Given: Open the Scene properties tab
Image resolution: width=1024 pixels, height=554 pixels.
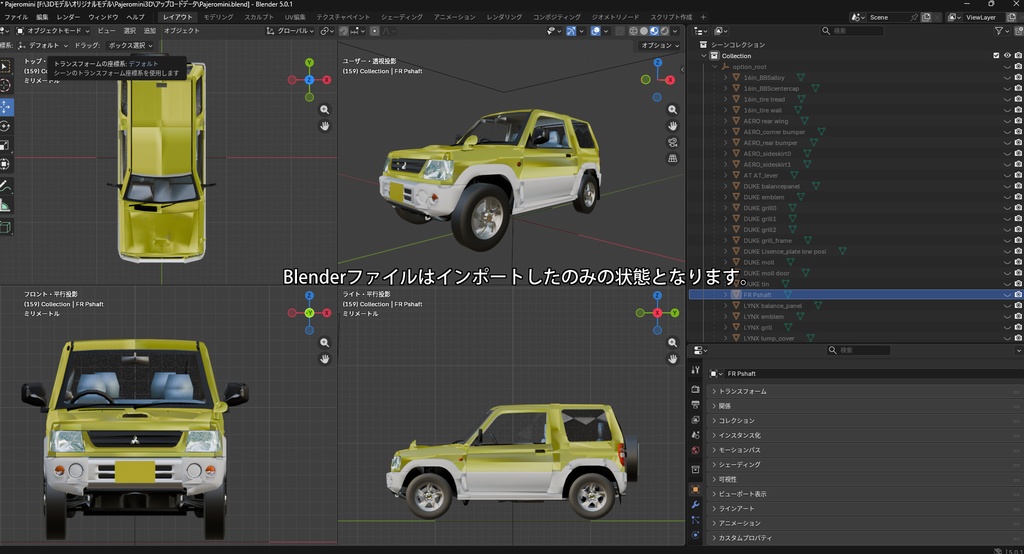Looking at the screenshot, I should [x=696, y=435].
